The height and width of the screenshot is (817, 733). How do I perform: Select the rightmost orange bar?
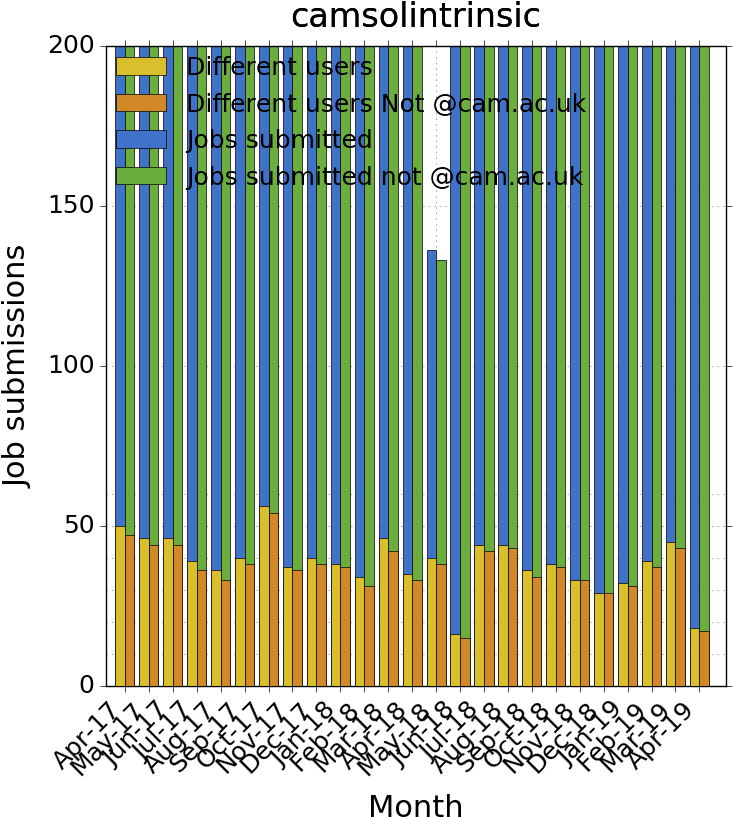(x=704, y=658)
